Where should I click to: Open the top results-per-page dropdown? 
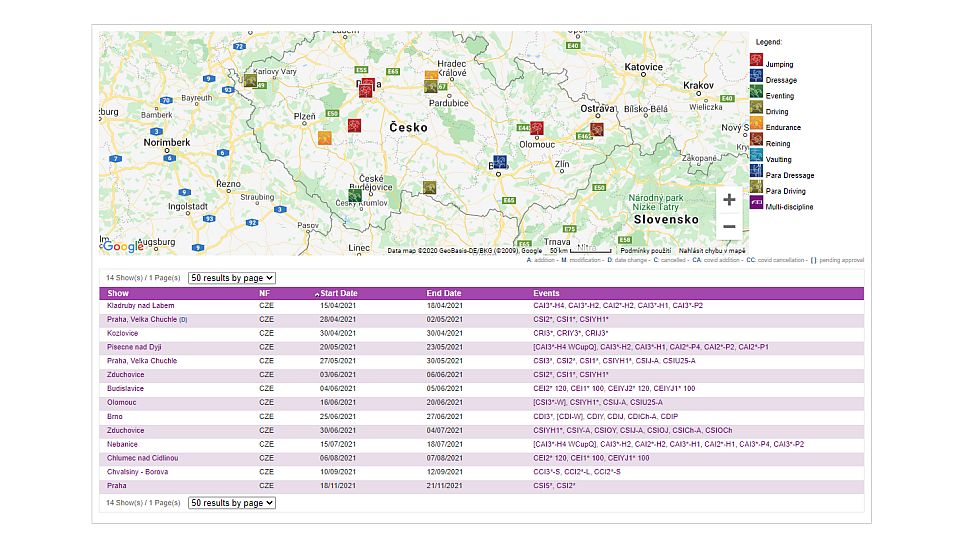pos(231,278)
